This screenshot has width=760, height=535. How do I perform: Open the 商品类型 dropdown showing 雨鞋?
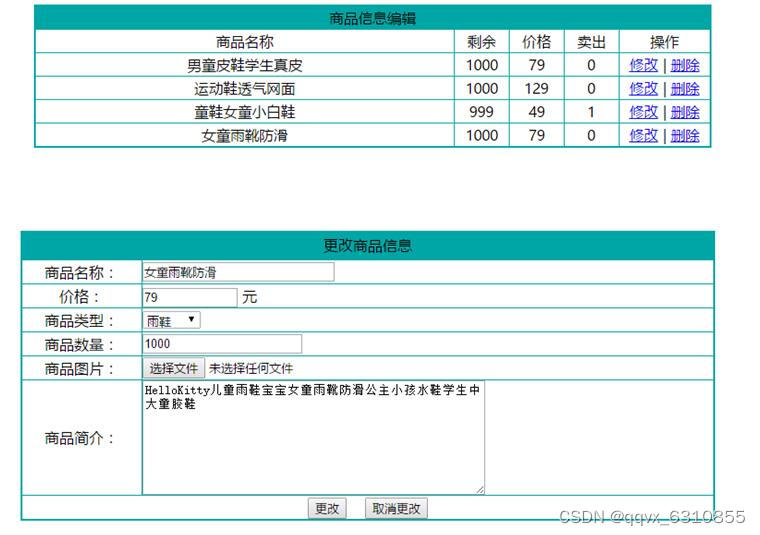tap(172, 320)
